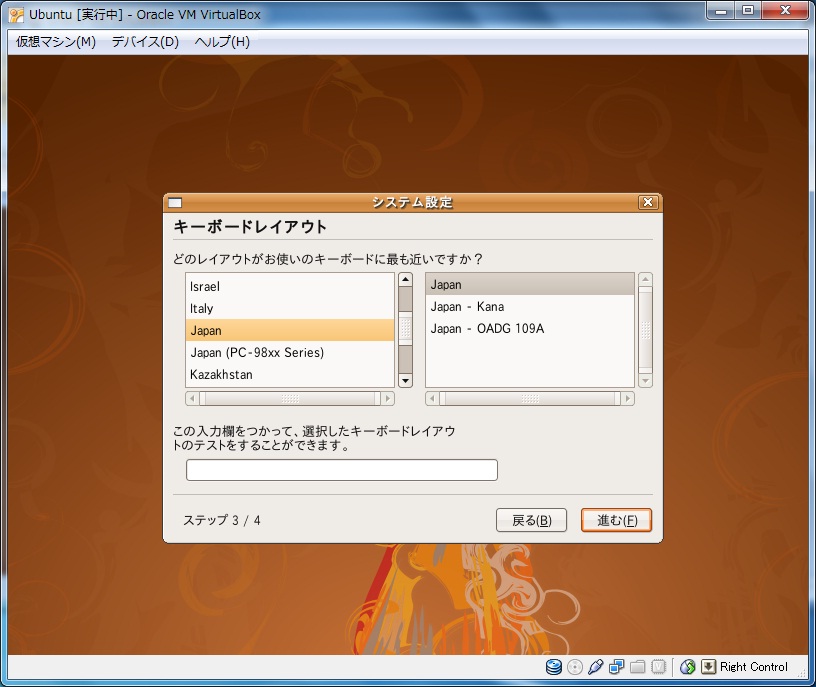Select Japan in the left layout list
Screen dimensions: 816x687
(x=290, y=330)
